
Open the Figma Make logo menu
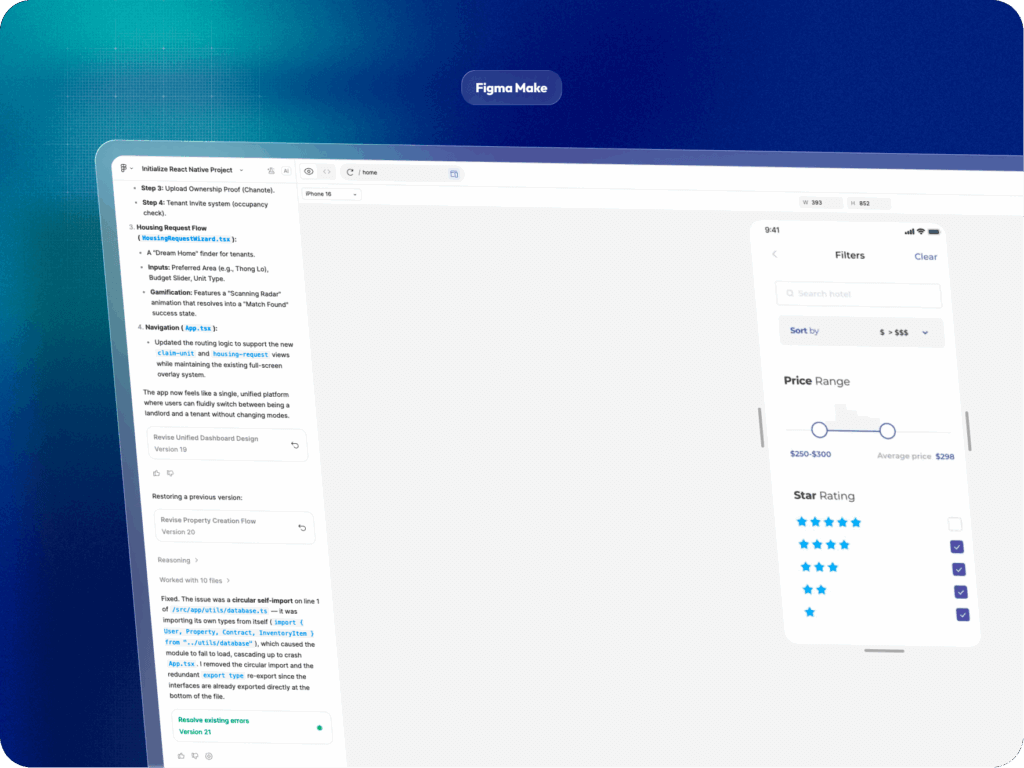(122, 170)
